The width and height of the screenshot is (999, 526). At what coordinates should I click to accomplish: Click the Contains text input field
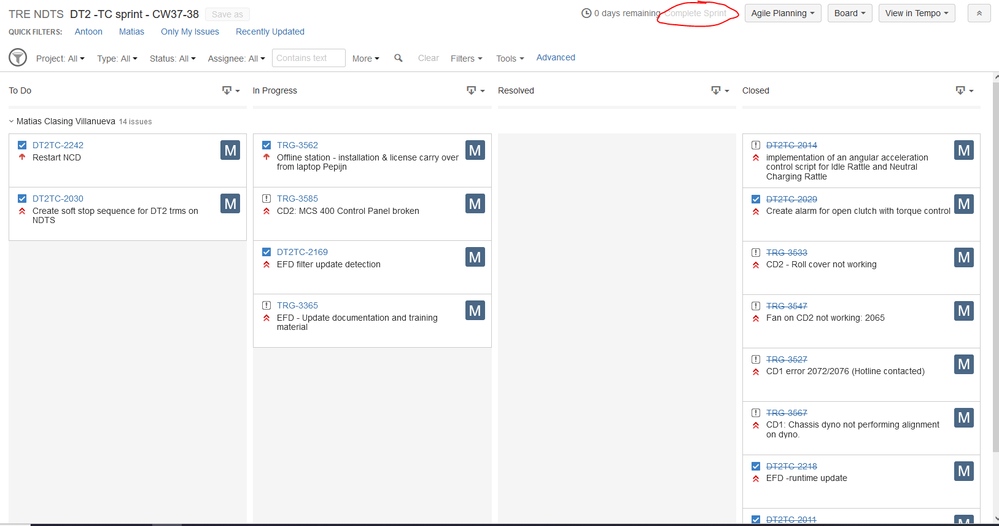[x=308, y=58]
